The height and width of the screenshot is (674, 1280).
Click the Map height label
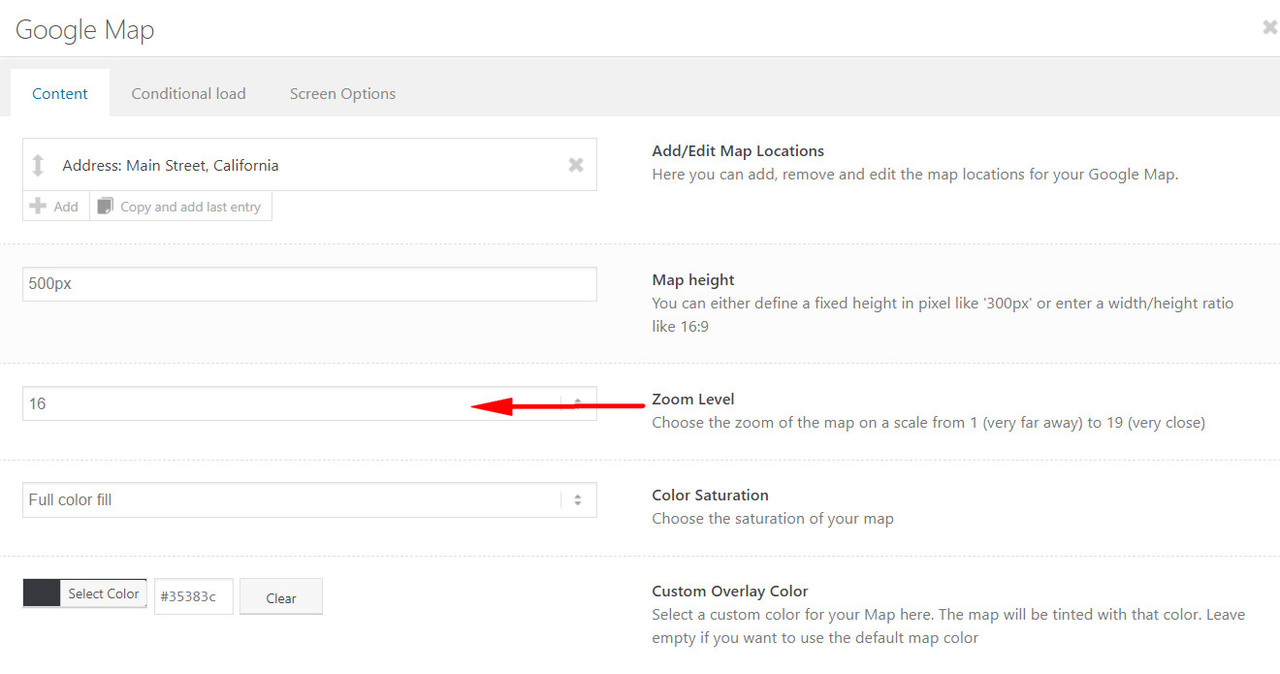pos(693,280)
